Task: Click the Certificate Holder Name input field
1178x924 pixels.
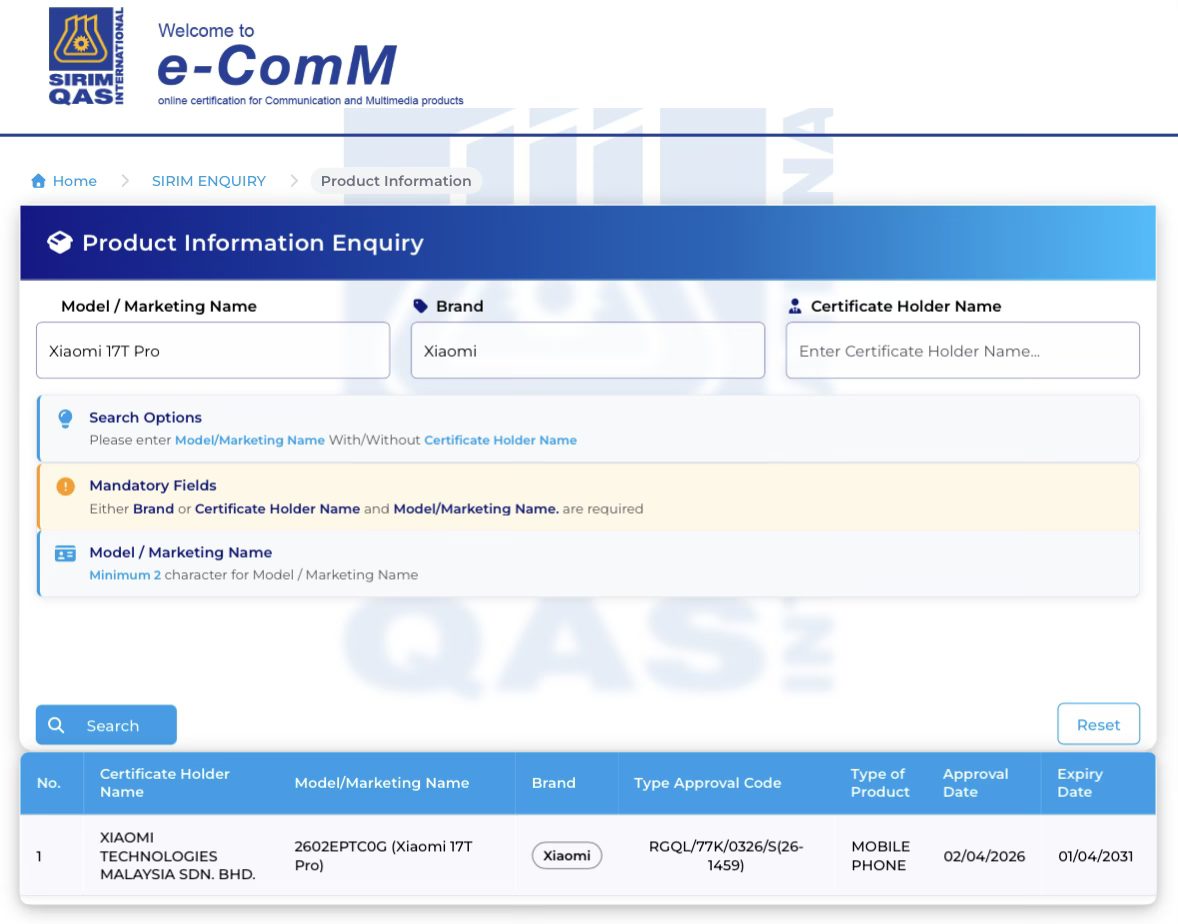Action: (x=962, y=351)
